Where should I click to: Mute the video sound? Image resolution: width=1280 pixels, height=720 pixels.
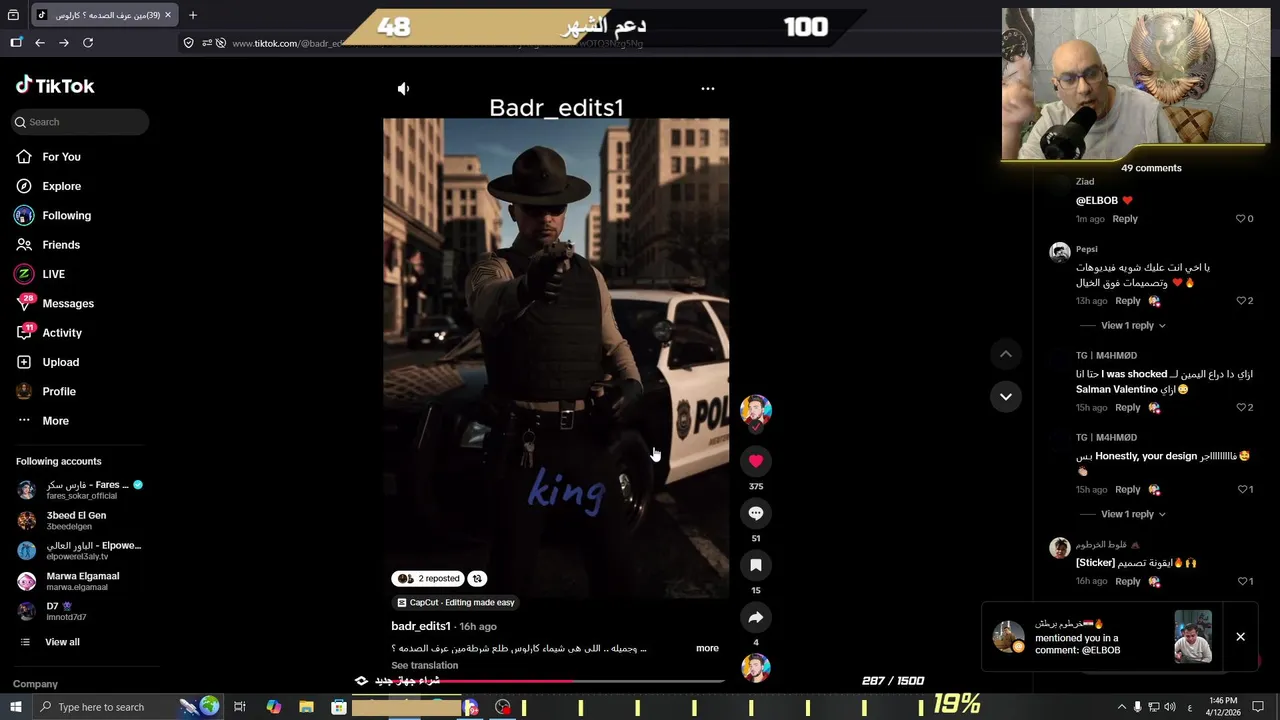[x=404, y=89]
